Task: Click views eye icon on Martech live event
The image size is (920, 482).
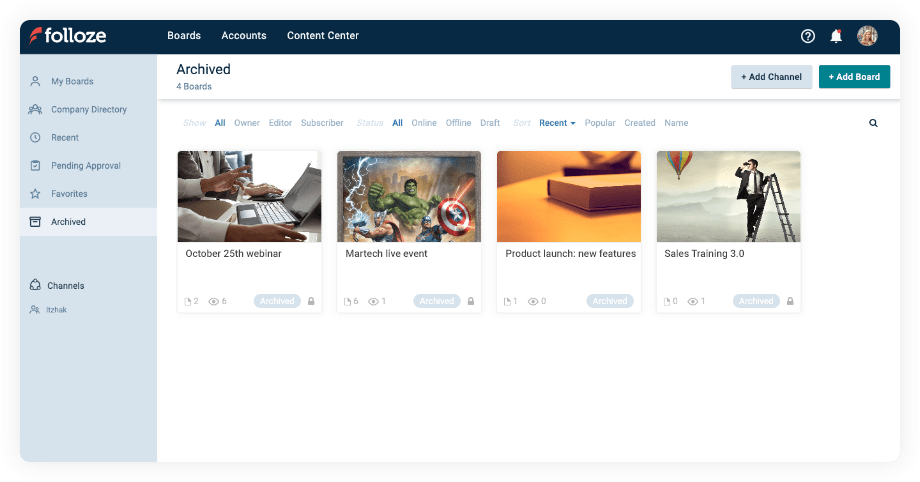Action: pos(373,301)
